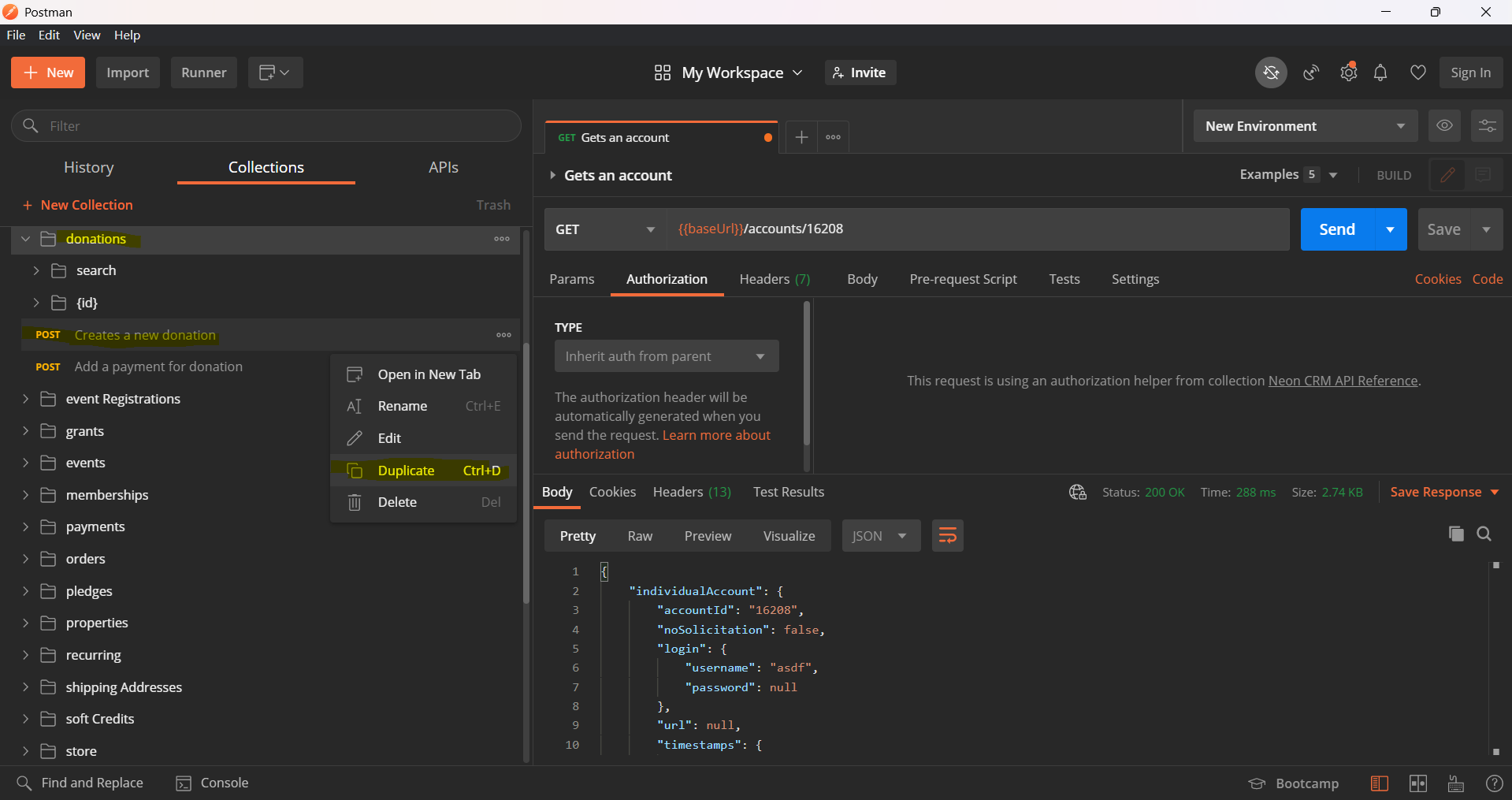Click the plus icon to open new tab
Image resolution: width=1512 pixels, height=800 pixels.
801,137
